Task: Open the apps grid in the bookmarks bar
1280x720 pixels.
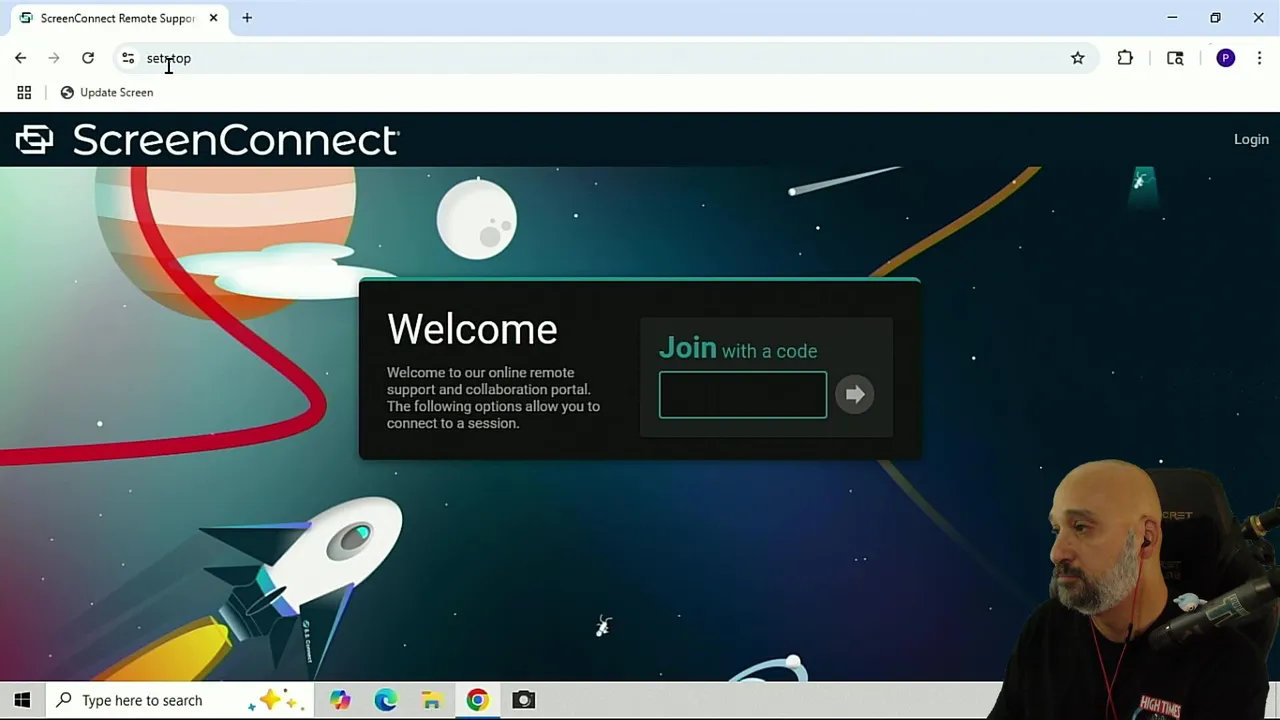Action: coord(24,92)
